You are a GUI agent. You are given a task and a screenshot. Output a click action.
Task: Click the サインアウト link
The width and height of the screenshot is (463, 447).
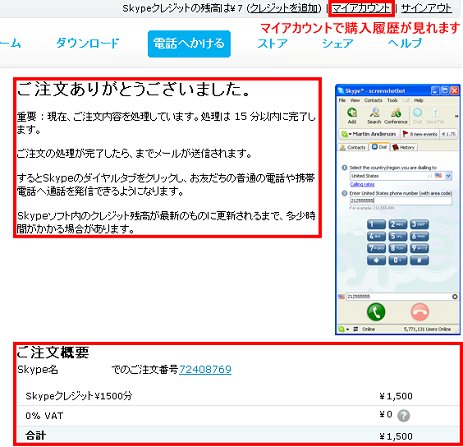point(427,8)
